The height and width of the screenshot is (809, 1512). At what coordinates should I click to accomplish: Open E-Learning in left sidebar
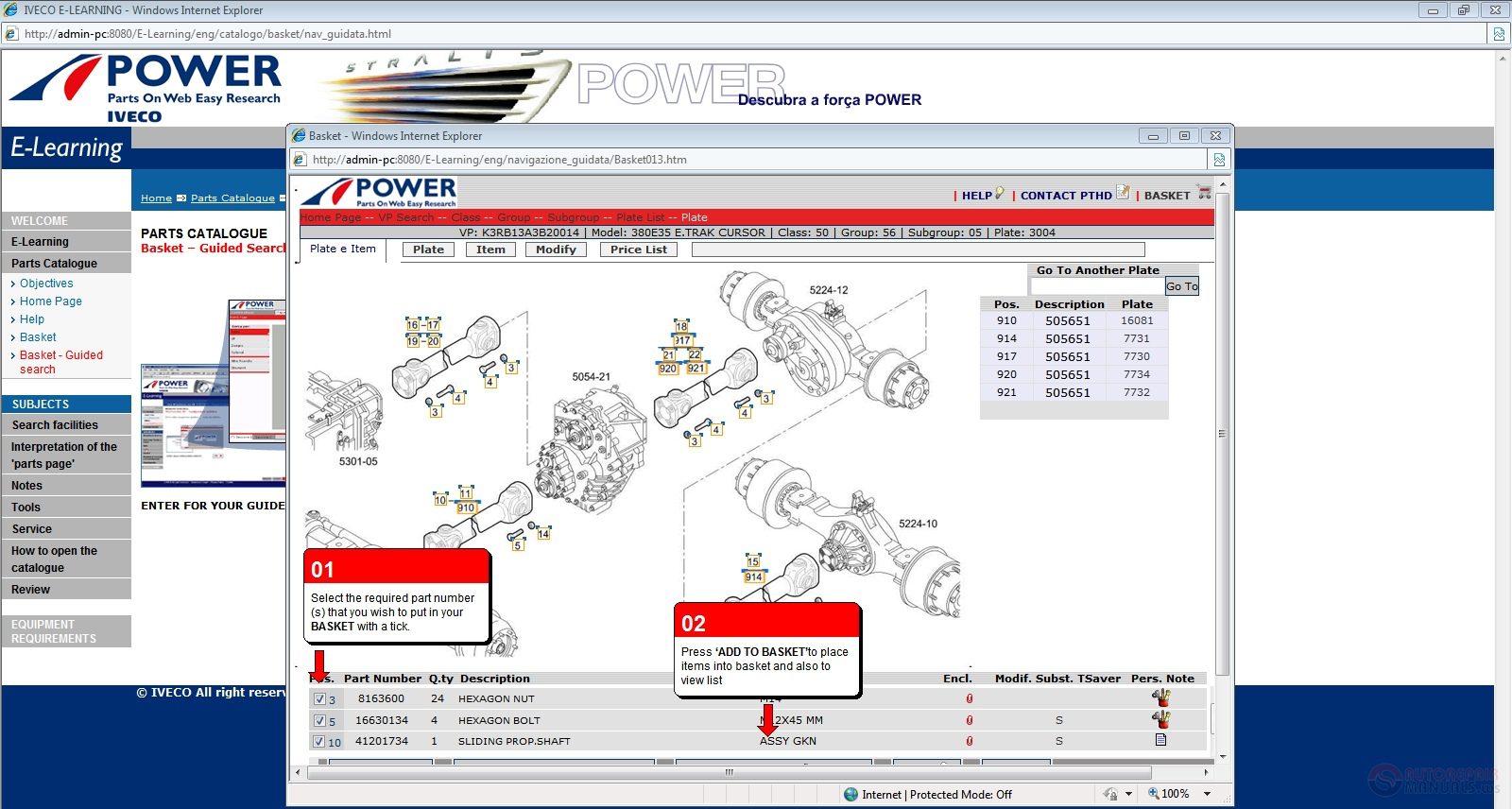coord(66,242)
